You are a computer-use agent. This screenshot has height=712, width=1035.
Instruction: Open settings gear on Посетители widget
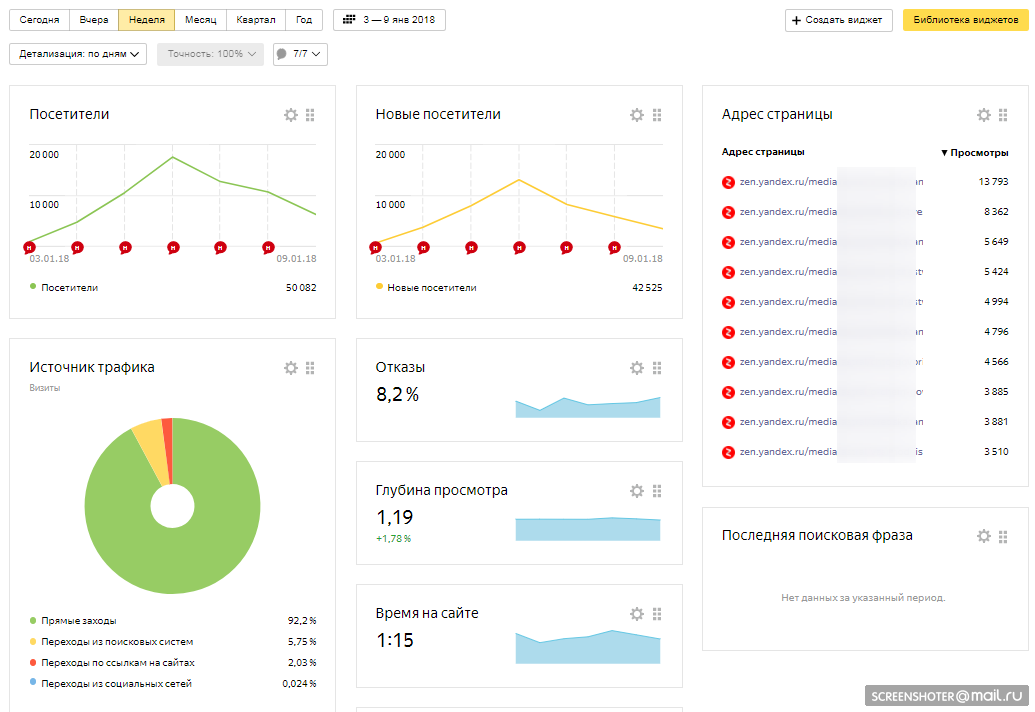pos(291,115)
